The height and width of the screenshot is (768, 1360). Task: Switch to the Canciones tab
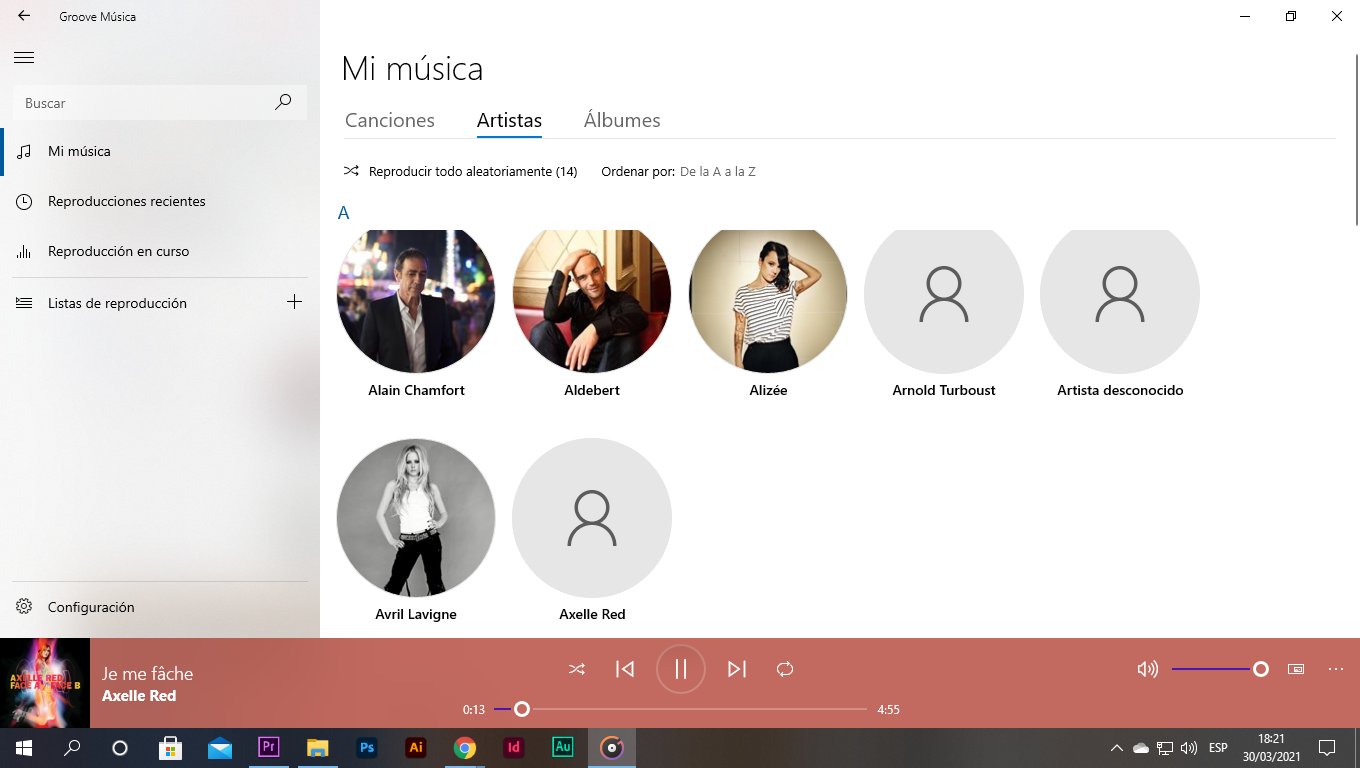390,120
